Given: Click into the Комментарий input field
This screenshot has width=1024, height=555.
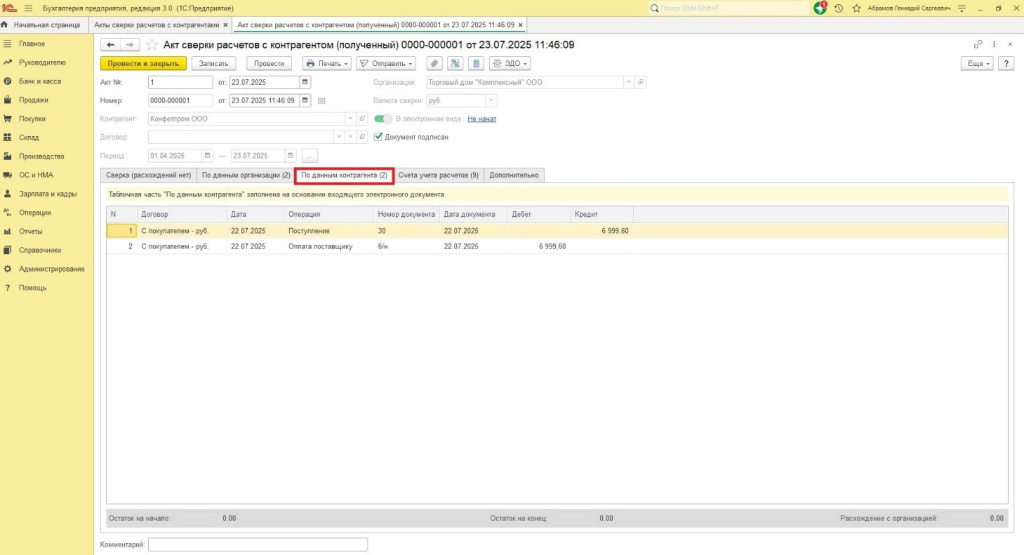Looking at the screenshot, I should point(258,545).
